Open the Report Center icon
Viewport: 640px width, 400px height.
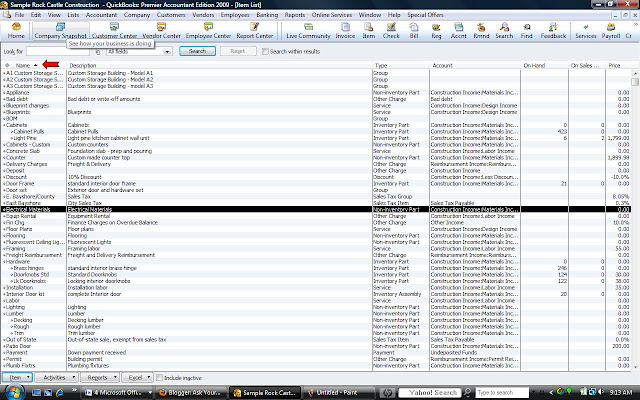[x=255, y=31]
